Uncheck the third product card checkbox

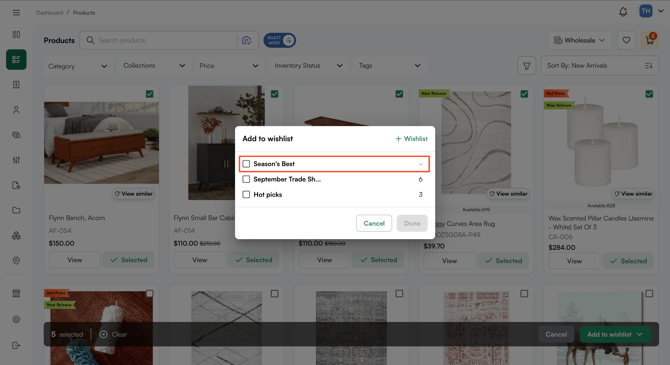(399, 94)
